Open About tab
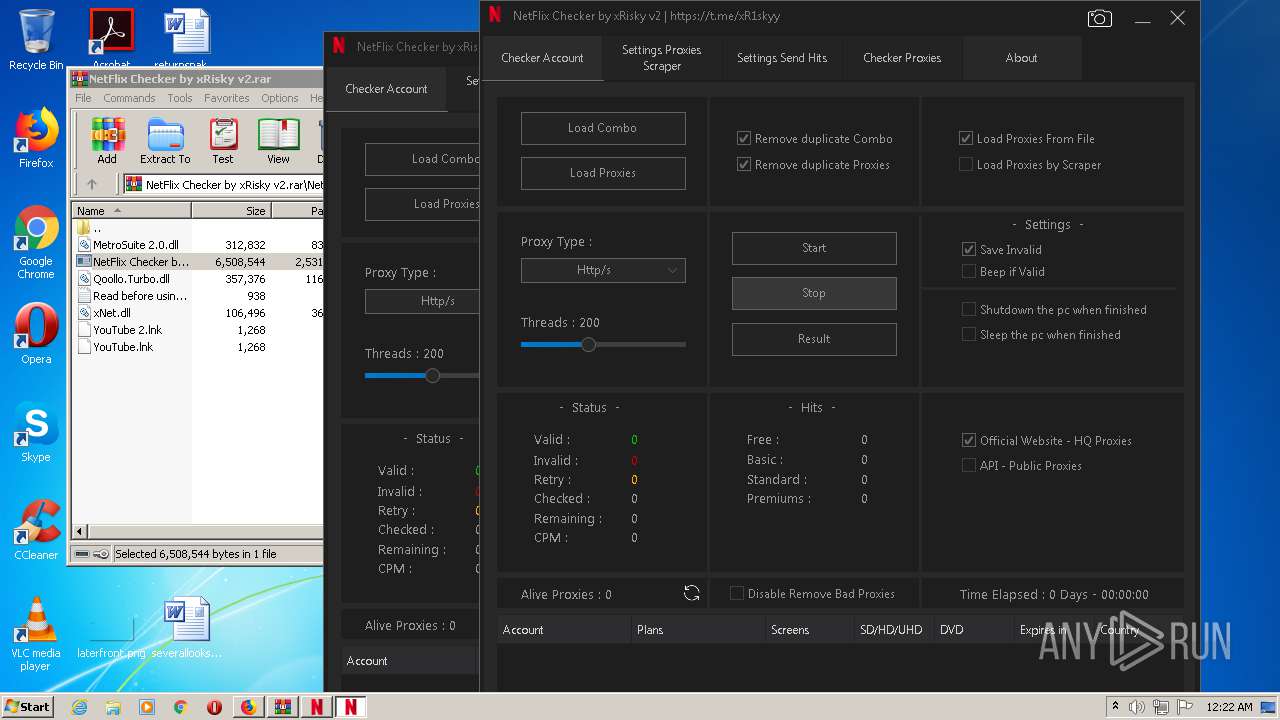Image resolution: width=1280 pixels, height=720 pixels. coord(1021,58)
